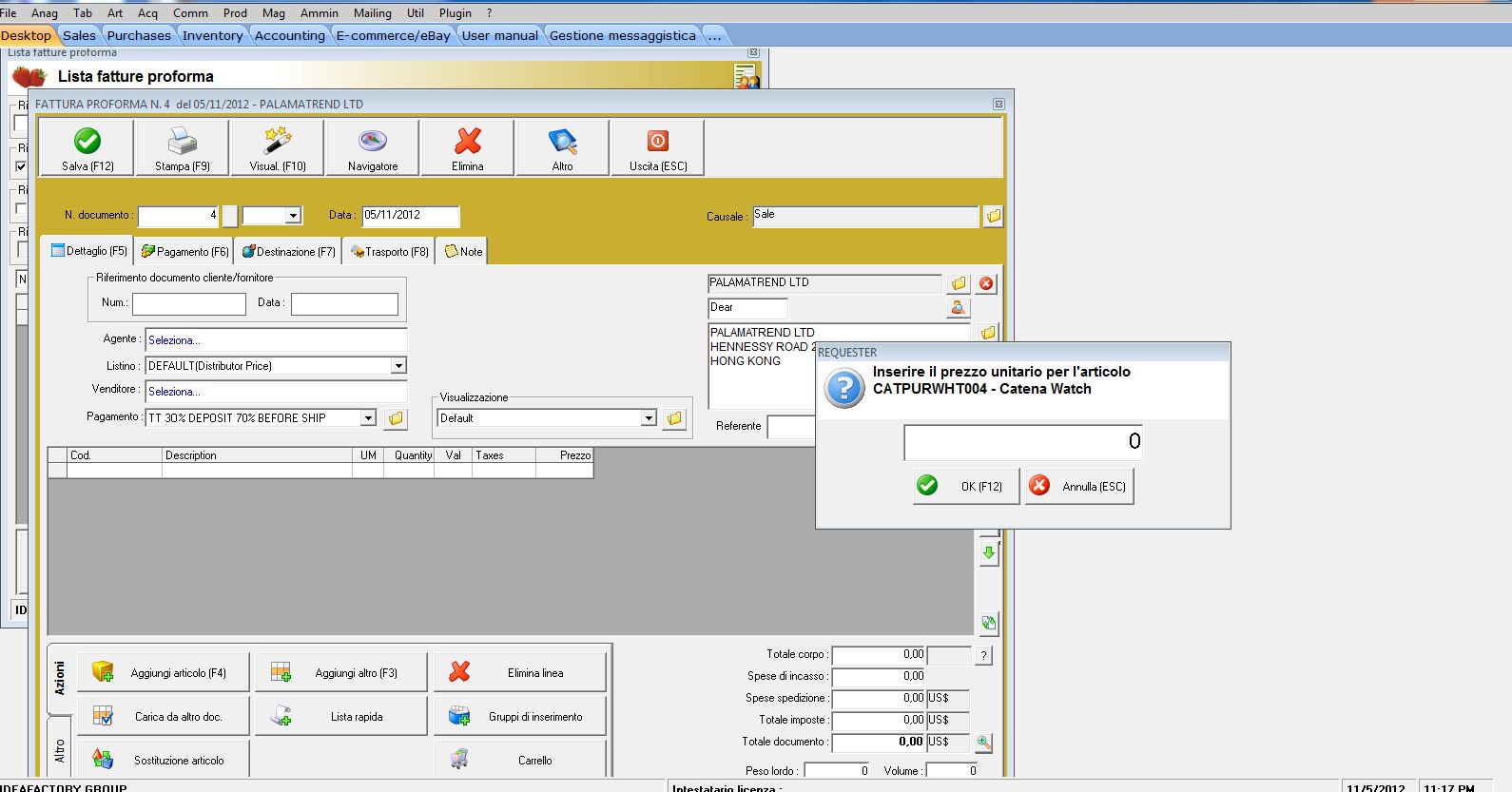
Task: Open the E-commerce/eBay module tab
Action: coord(394,35)
